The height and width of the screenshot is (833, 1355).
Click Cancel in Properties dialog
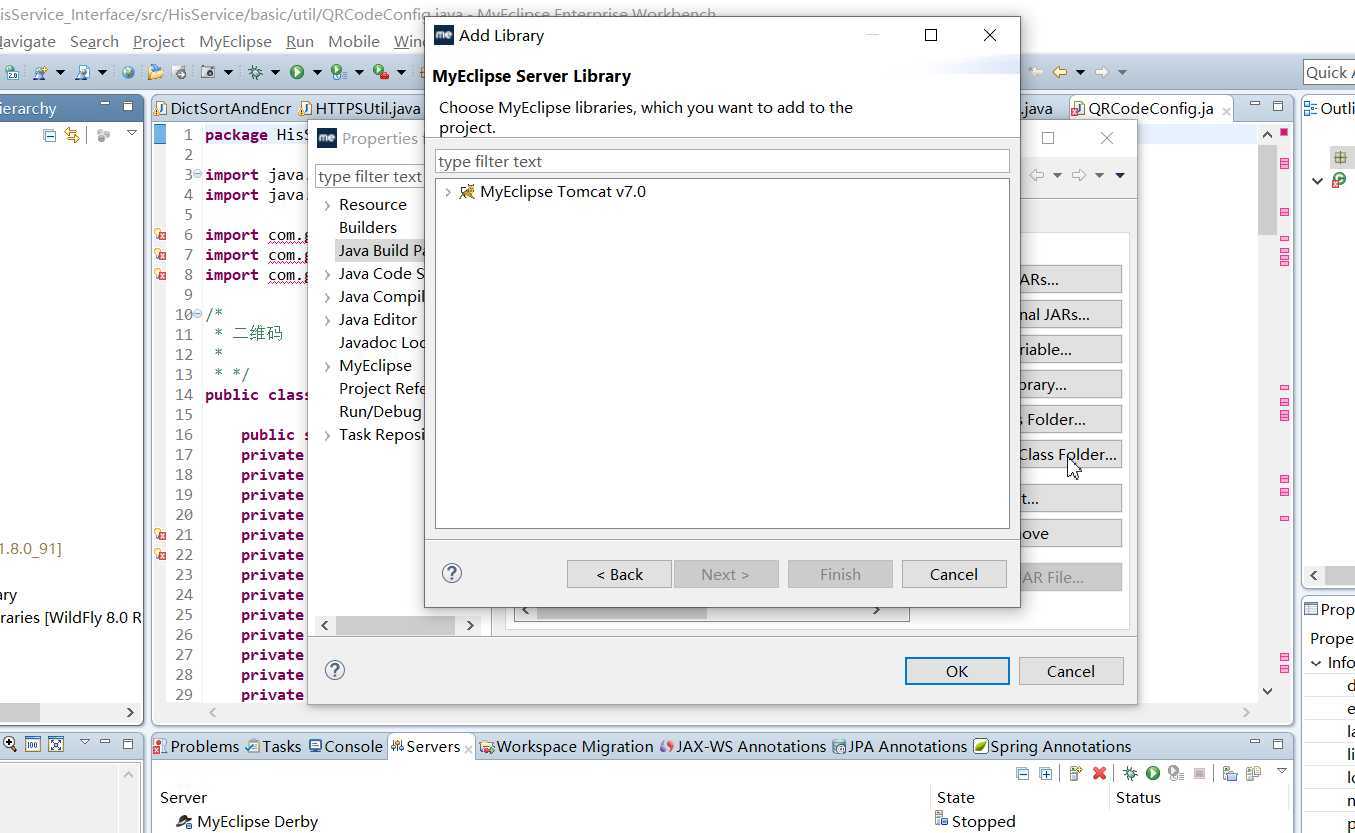coord(1070,671)
